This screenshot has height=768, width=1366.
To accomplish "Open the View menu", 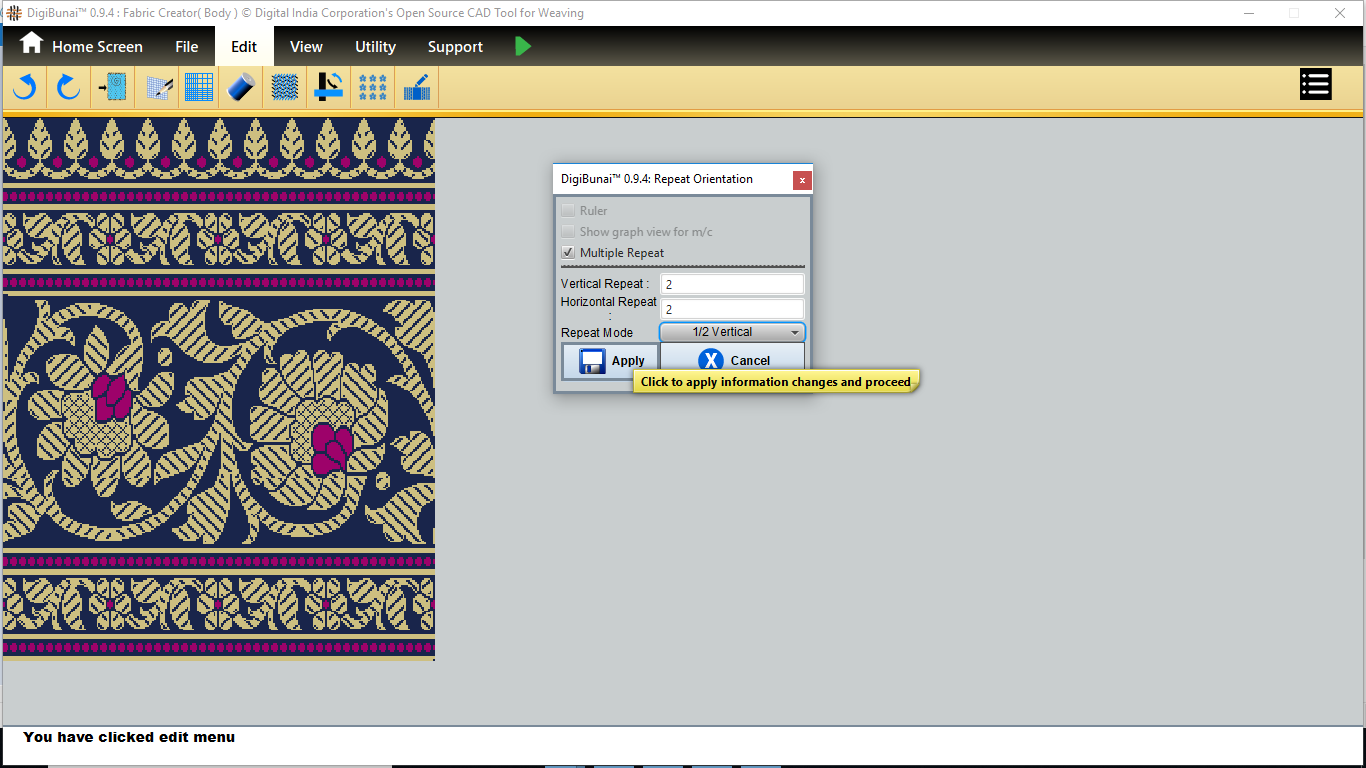I will (x=306, y=47).
